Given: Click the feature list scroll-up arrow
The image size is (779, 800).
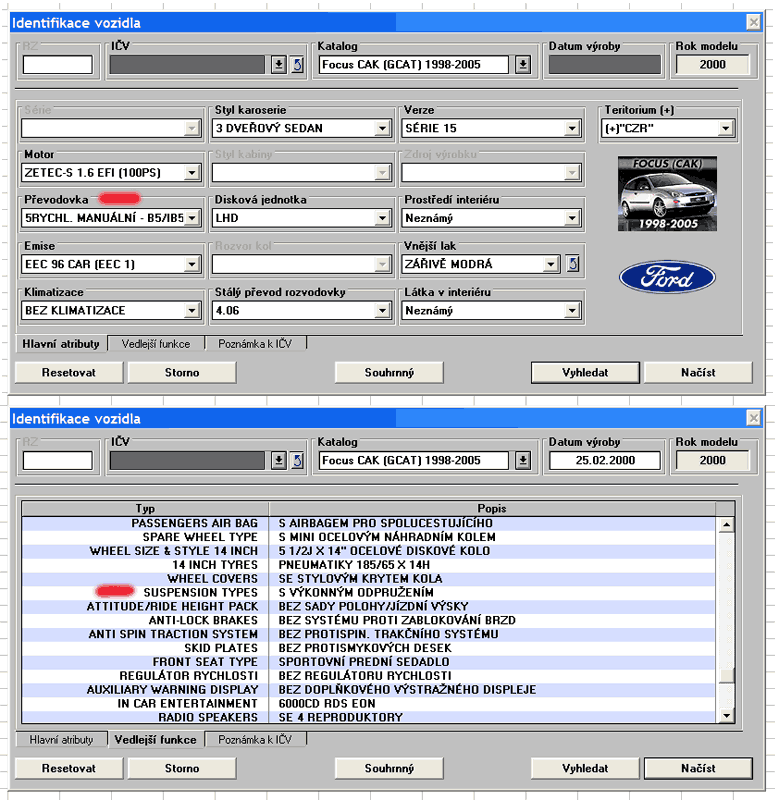Looking at the screenshot, I should [727, 523].
